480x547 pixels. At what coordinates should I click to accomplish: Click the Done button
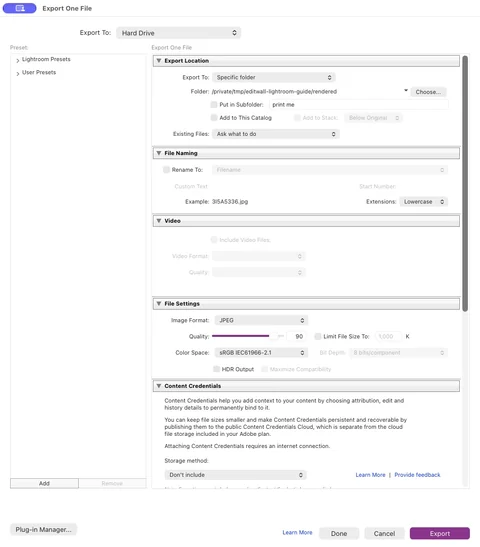(339, 533)
